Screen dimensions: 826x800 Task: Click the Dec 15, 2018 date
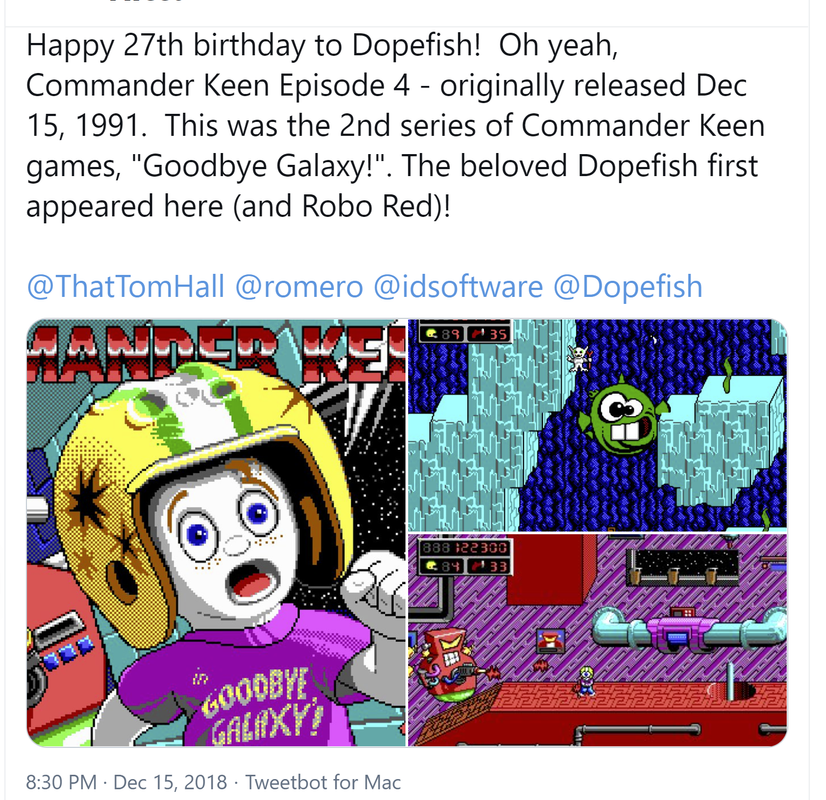click(170, 782)
